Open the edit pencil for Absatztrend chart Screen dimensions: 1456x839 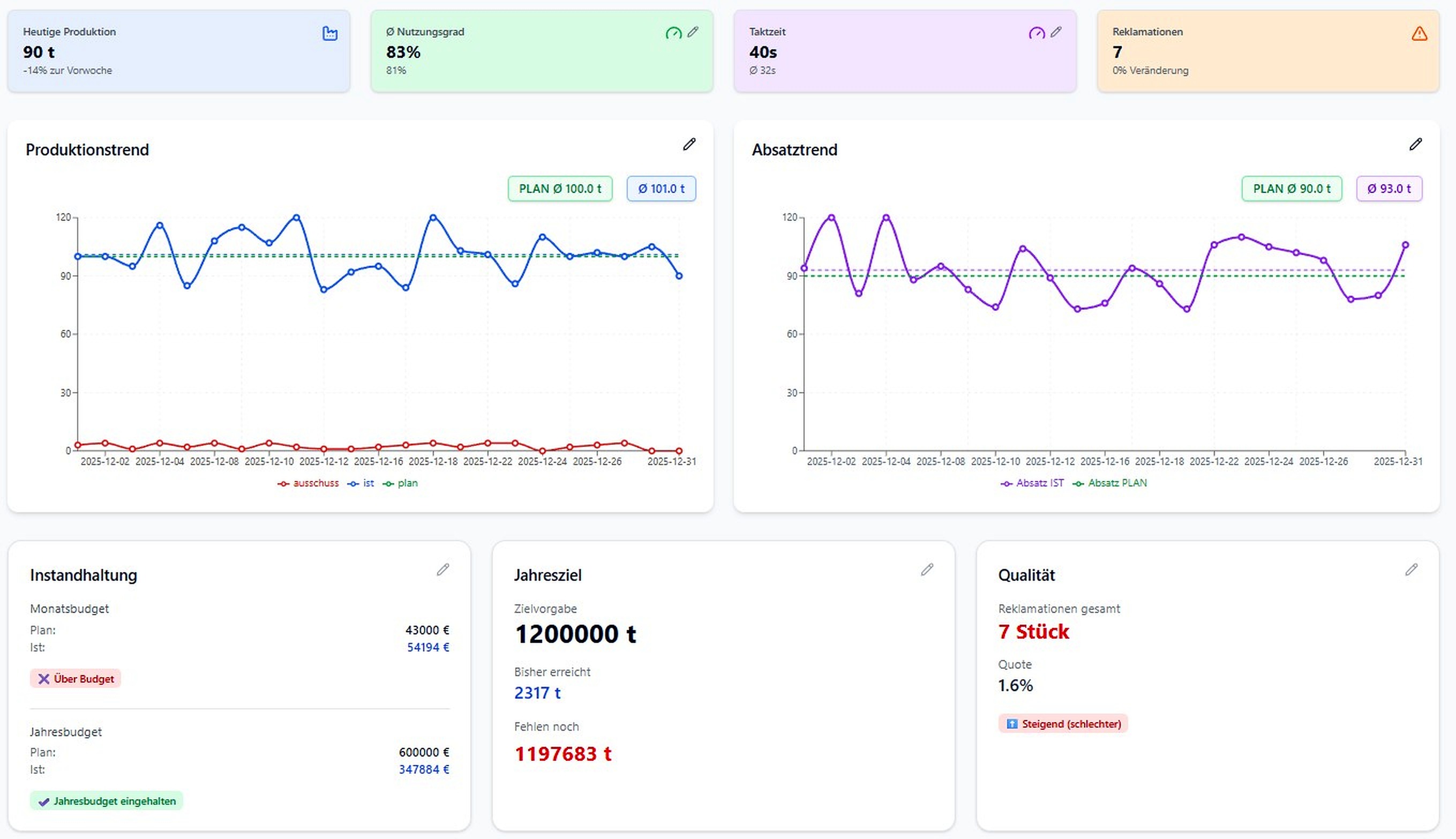1416,144
